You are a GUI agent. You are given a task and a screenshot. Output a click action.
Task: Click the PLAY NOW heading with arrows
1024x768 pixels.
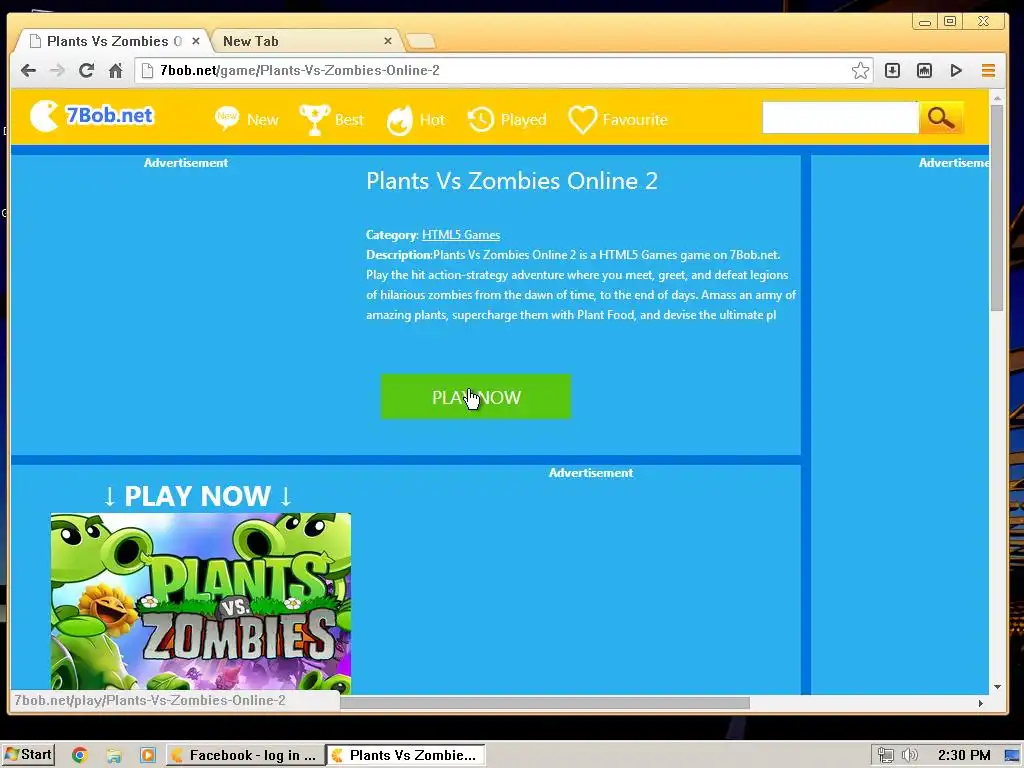coord(197,496)
